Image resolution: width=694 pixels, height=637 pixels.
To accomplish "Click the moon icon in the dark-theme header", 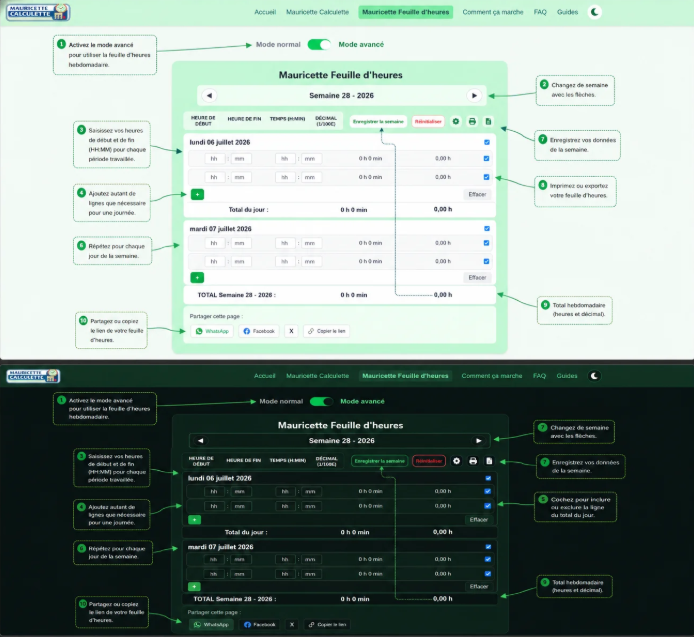I will point(594,376).
